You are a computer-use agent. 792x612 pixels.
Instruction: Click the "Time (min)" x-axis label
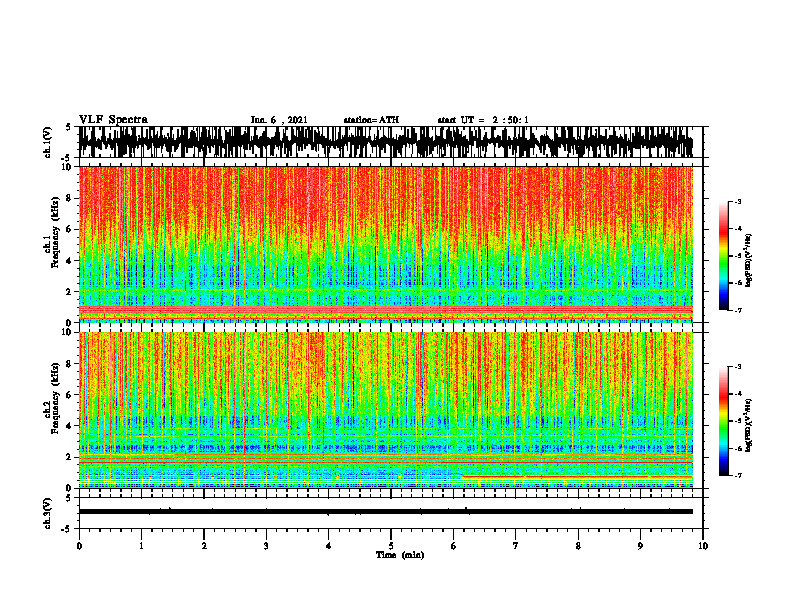pos(400,555)
